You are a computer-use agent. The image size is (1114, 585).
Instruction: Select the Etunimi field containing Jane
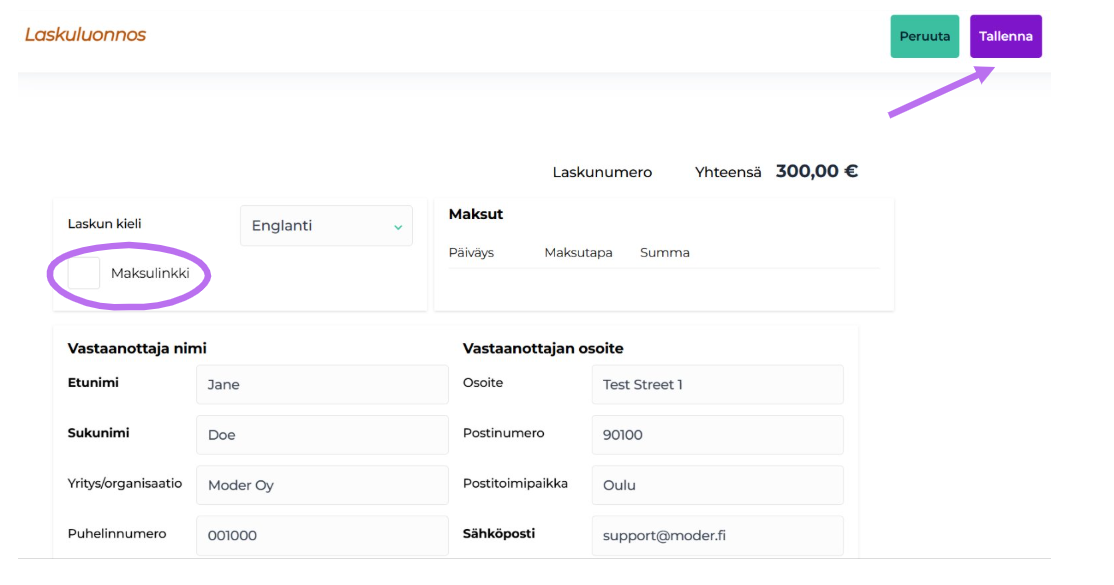[x=321, y=384]
